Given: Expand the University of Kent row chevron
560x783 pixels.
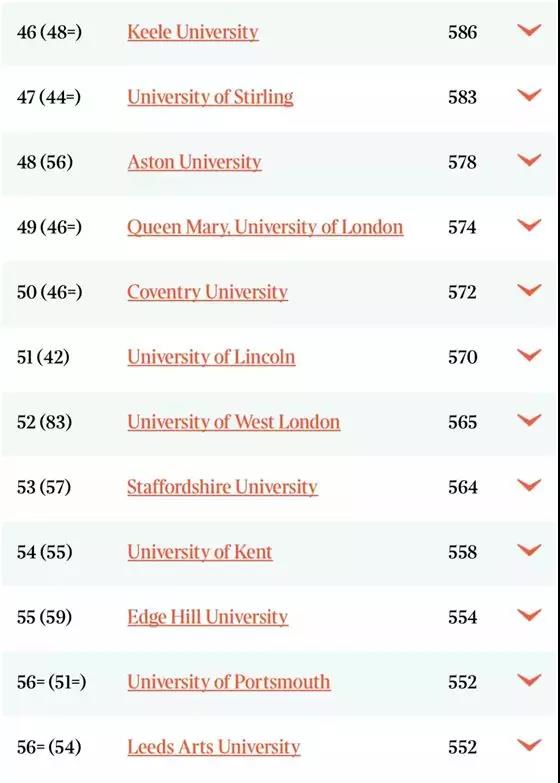Looking at the screenshot, I should [x=529, y=550].
